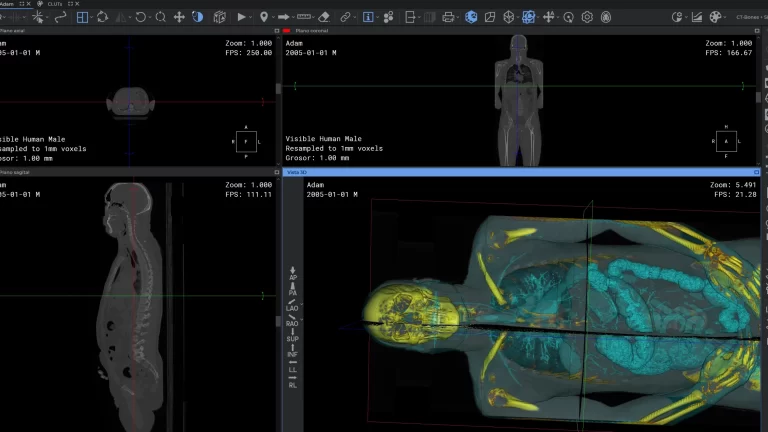
Task: Open the settings gear icon
Action: (587, 17)
